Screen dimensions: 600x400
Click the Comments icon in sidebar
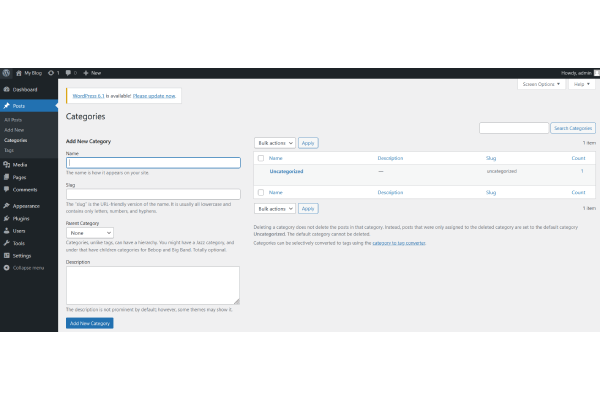click(7, 189)
